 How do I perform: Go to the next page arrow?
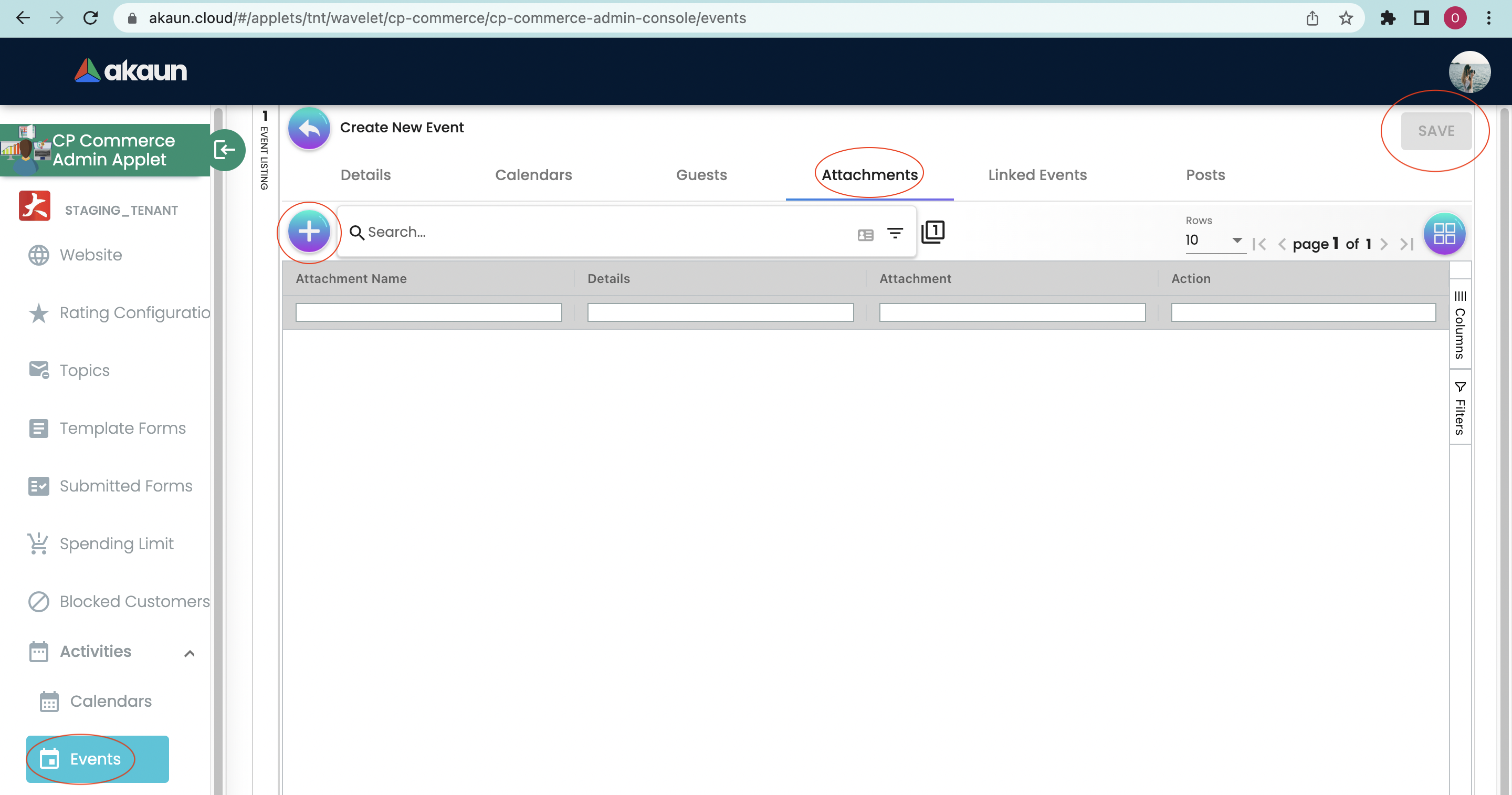pos(1384,244)
